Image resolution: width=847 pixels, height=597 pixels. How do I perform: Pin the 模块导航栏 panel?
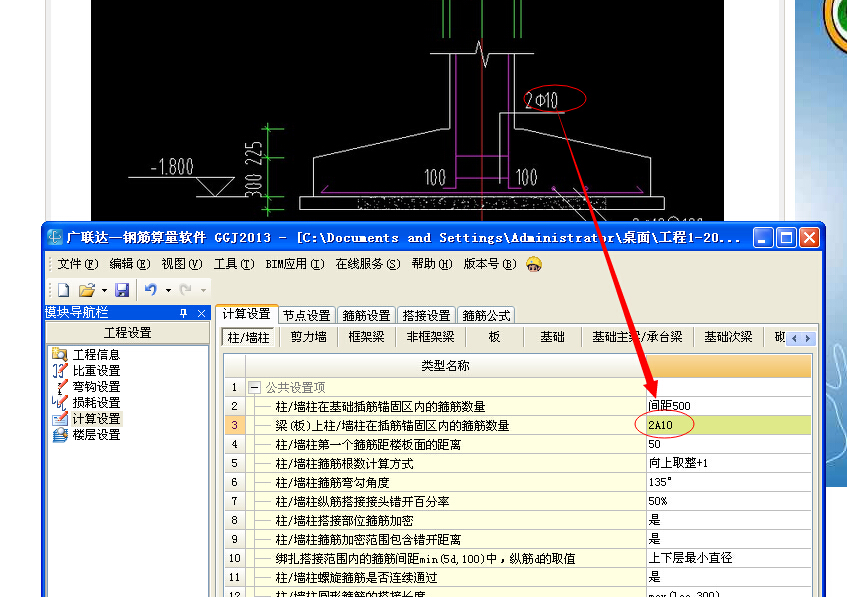tap(184, 313)
